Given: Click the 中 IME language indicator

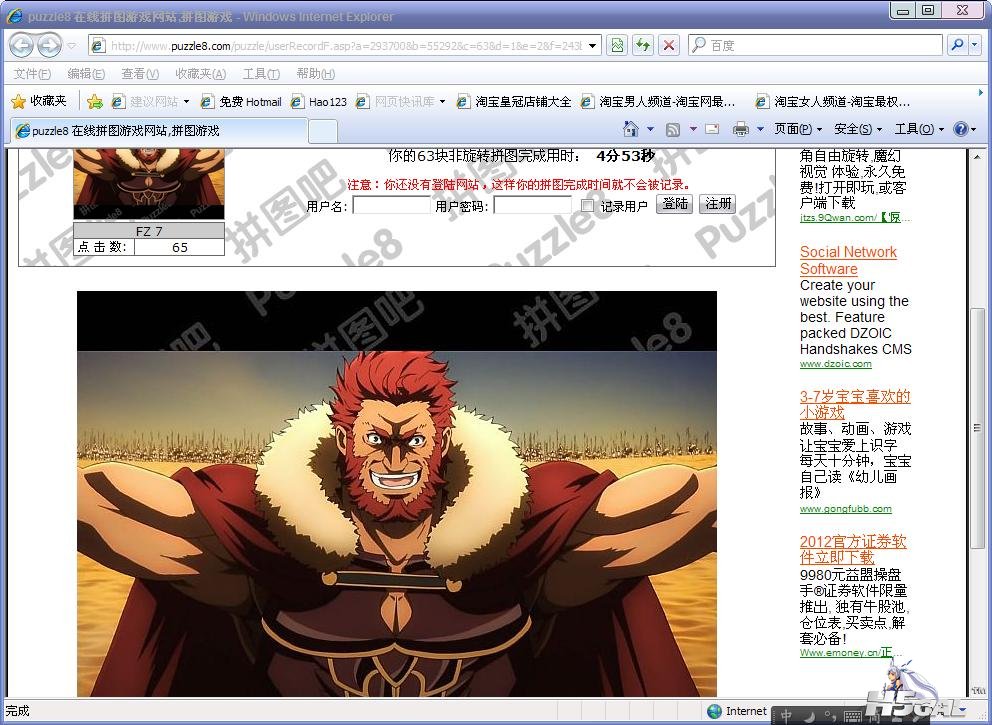Looking at the screenshot, I should [786, 716].
